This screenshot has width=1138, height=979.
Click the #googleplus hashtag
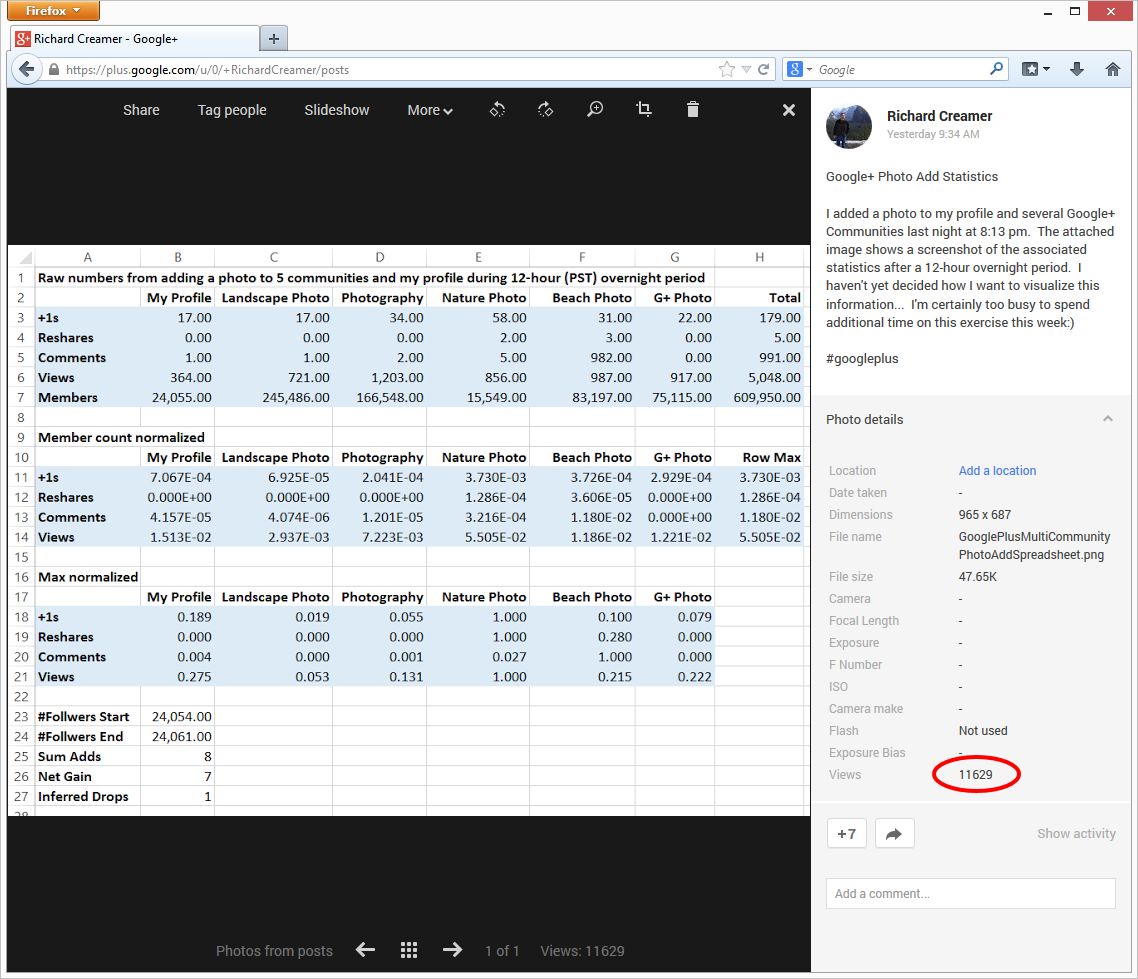click(862, 359)
